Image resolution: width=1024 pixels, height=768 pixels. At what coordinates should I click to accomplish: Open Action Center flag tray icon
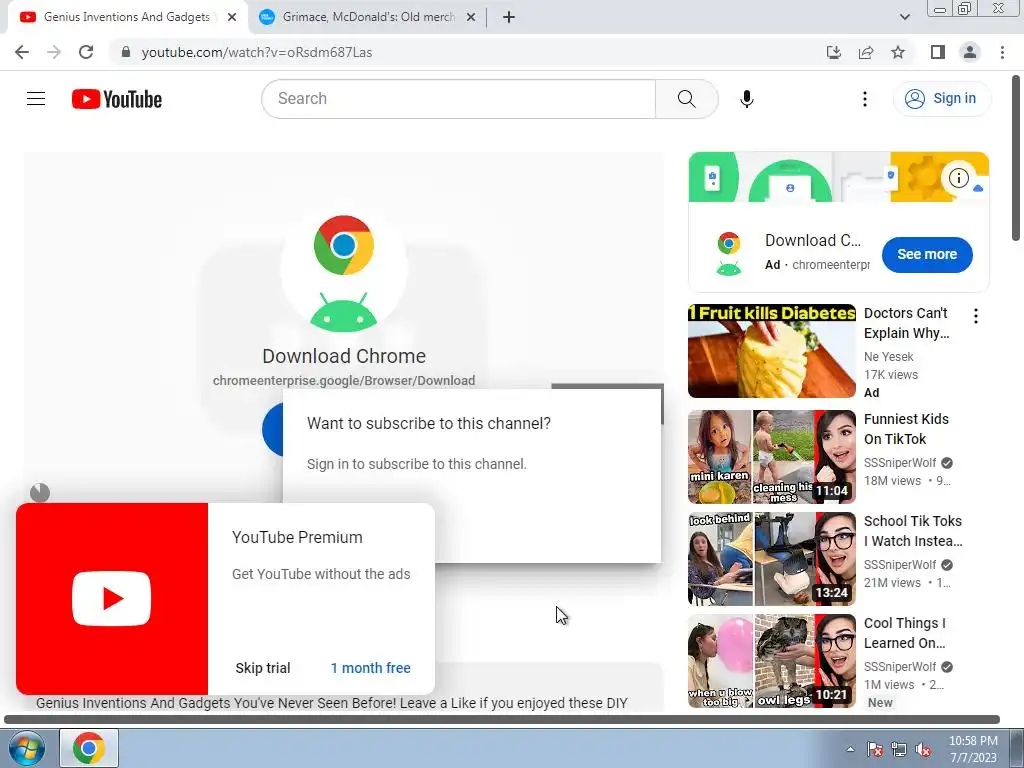pos(875,749)
